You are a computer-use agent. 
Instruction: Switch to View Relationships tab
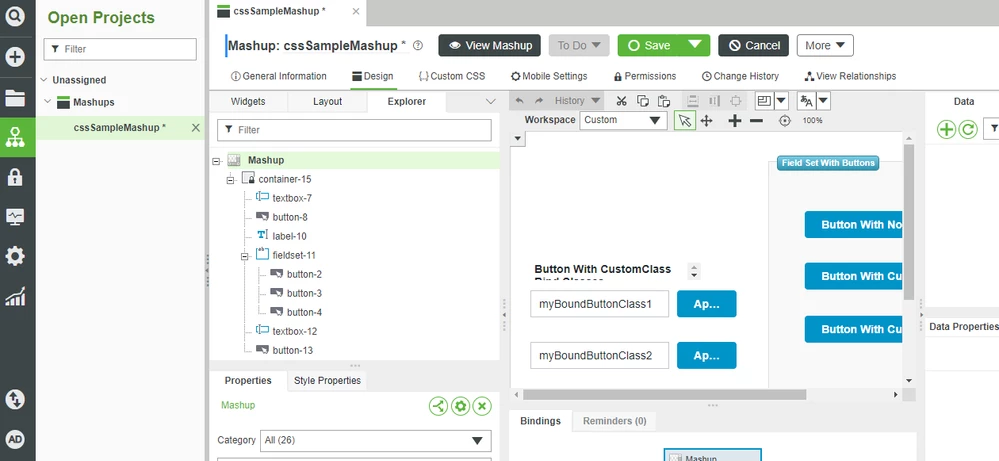pos(851,76)
